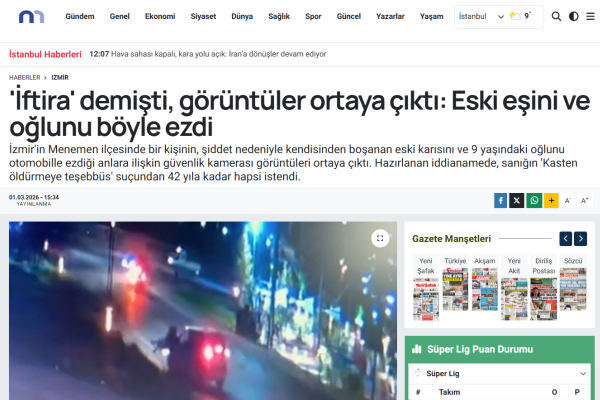Share article on X

pos(516,200)
